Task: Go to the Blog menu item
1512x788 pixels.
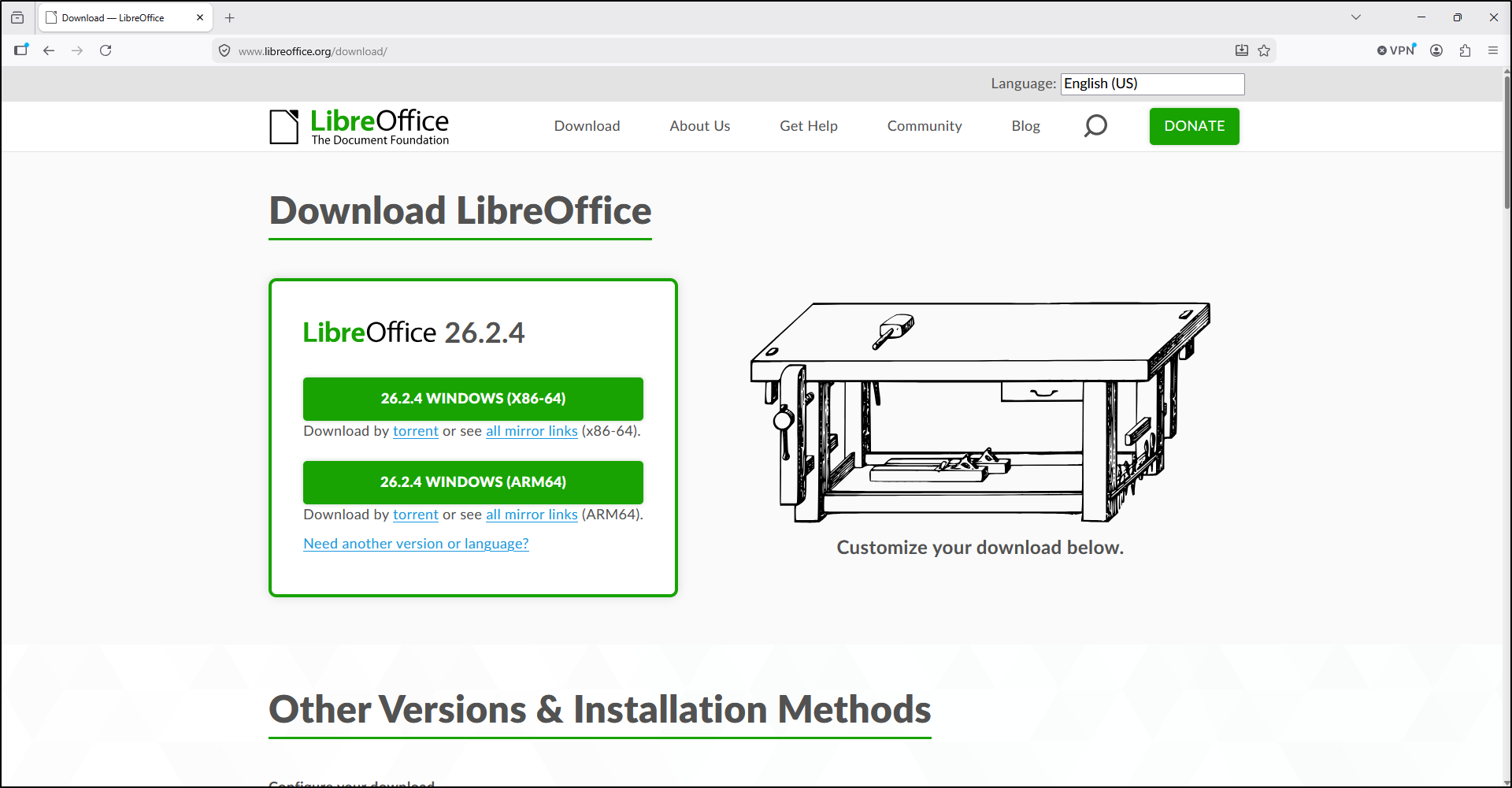Action: [1026, 126]
